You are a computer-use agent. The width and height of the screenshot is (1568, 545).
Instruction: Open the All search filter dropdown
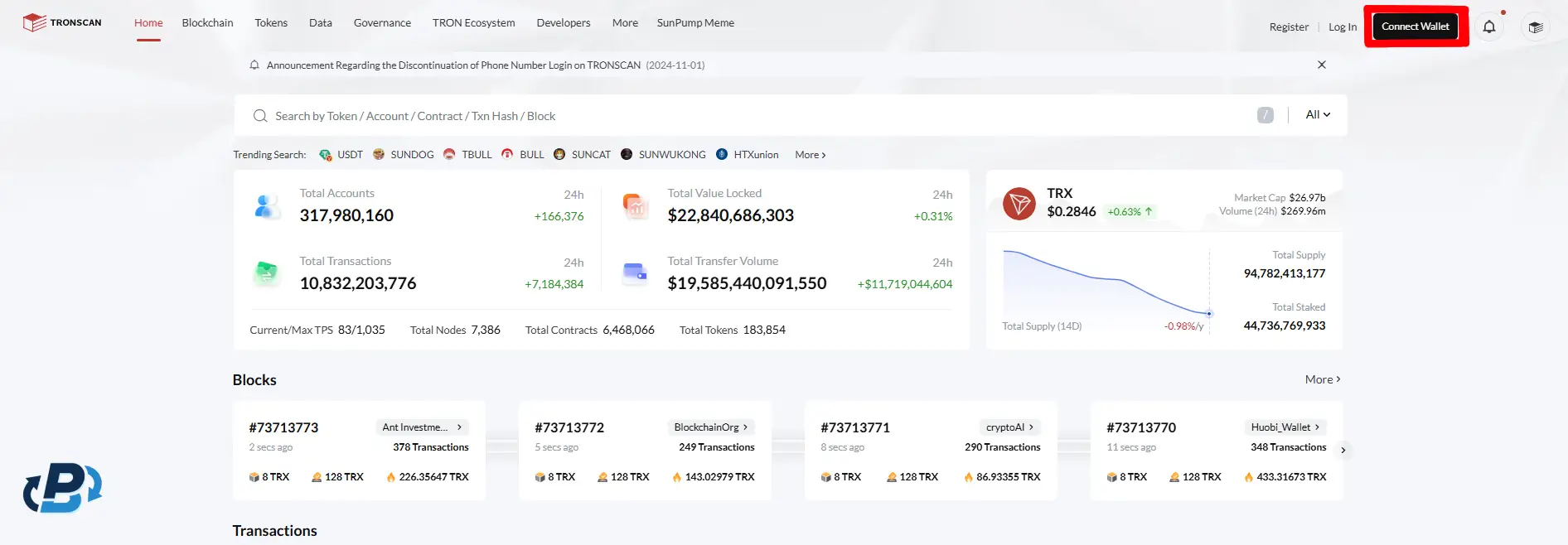(1318, 115)
